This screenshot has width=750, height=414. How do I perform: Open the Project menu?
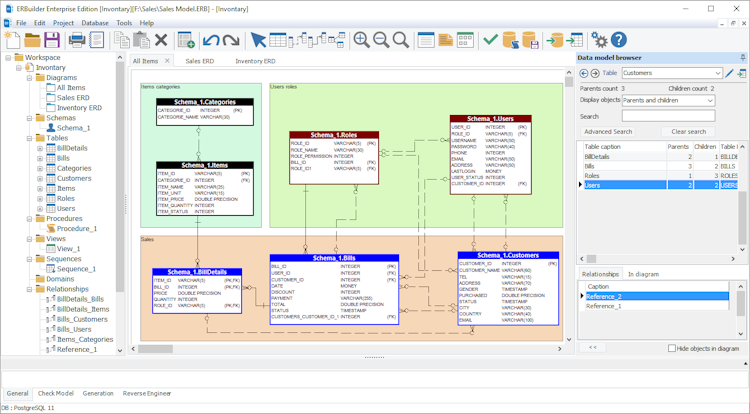coord(63,23)
